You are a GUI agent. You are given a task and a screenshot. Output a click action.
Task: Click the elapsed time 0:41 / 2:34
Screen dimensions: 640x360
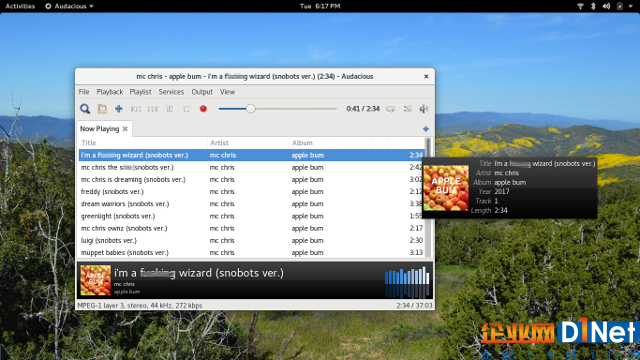point(363,109)
